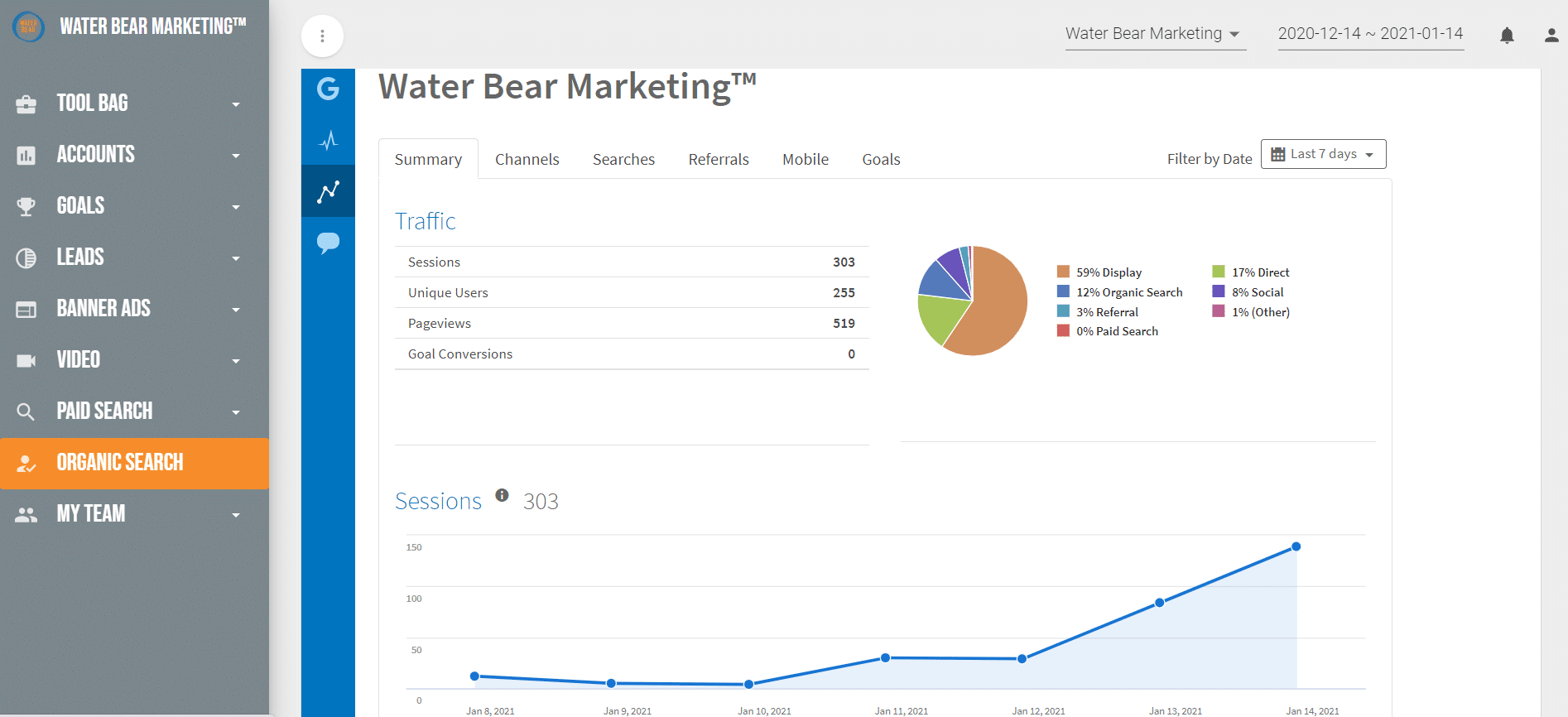Open the three-dot options menu
Viewport: 1568px width, 717px height.
pos(322,36)
